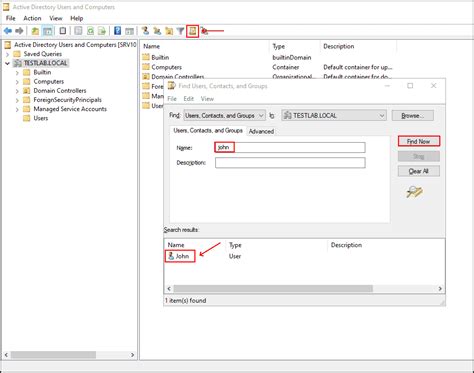The height and width of the screenshot is (373, 474).
Task: Click the clipboard icon in the toolbar
Action: click(x=62, y=31)
